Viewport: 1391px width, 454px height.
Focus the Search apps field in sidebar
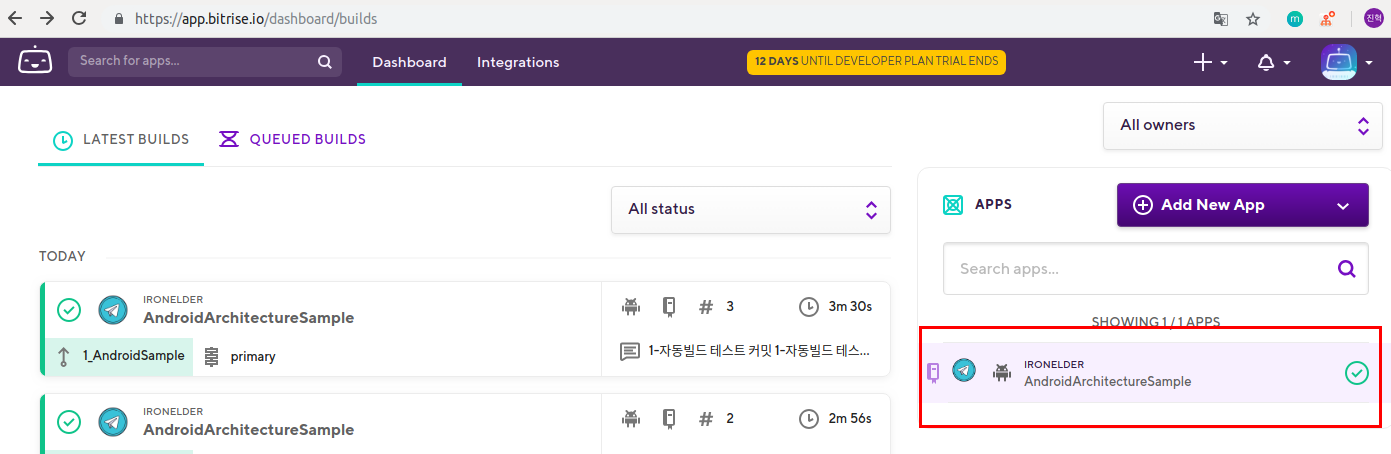[1155, 268]
